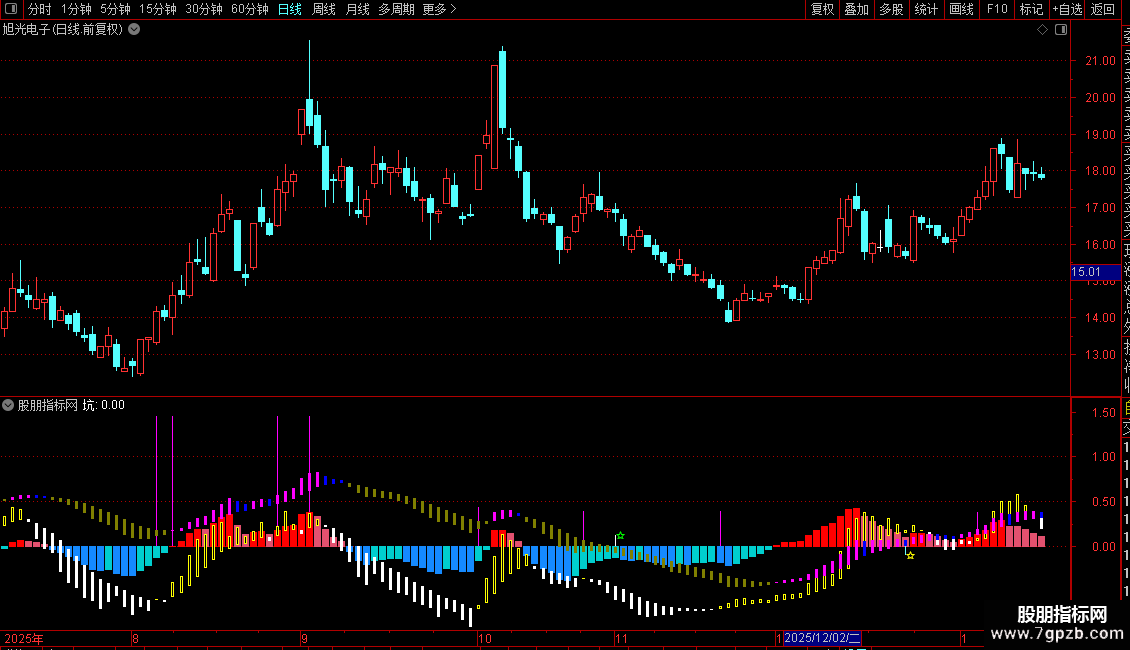Click the yellow star signal marker
This screenshot has width=1130, height=650.
tap(910, 556)
